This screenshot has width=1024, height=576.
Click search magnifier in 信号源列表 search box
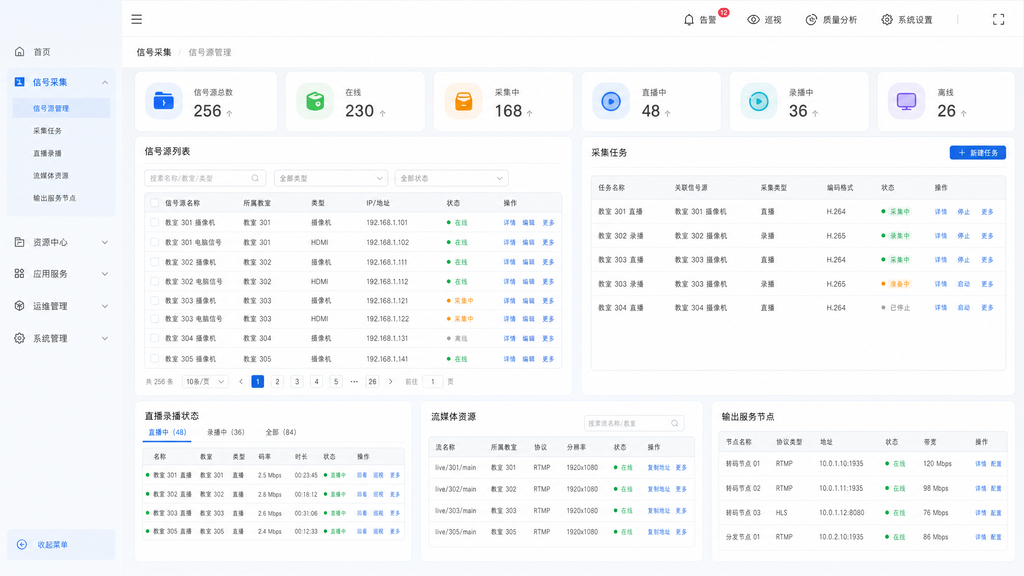point(255,178)
